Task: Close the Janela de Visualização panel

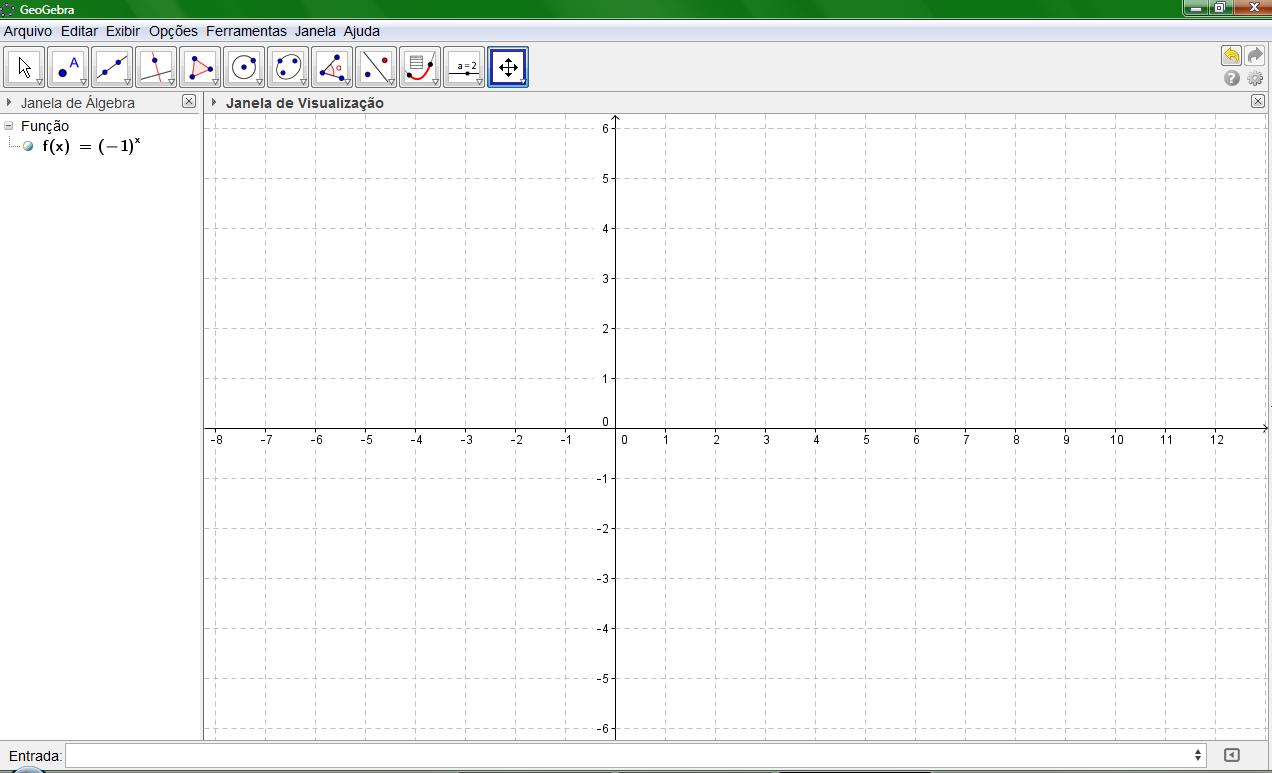Action: click(x=1258, y=101)
